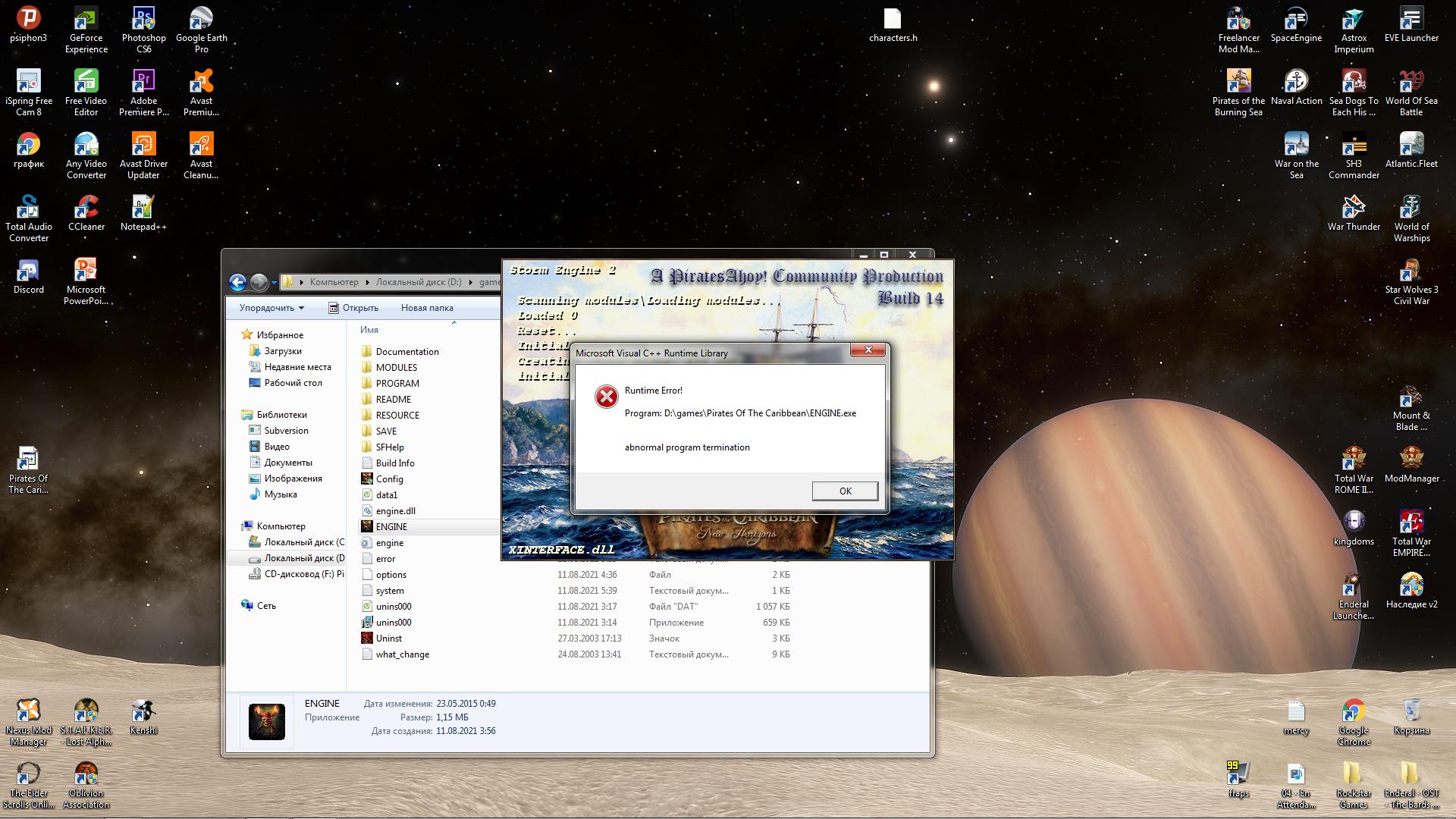Launch Adobe Premiere Pro shortcut
This screenshot has width=1456, height=819.
[143, 93]
